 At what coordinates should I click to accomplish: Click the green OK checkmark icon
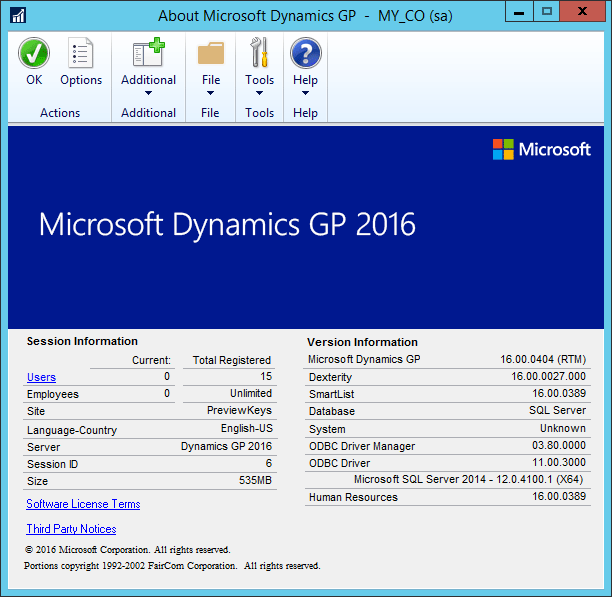pos(34,53)
